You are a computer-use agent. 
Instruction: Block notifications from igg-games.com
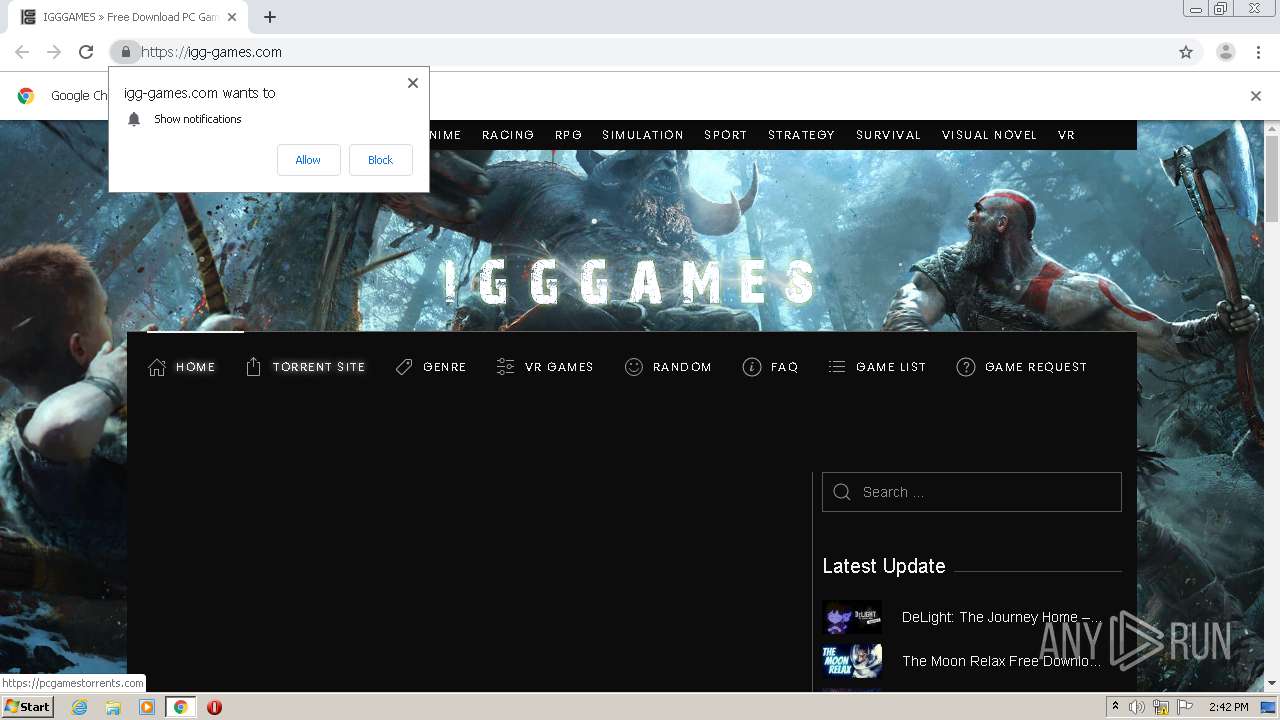tap(380, 160)
